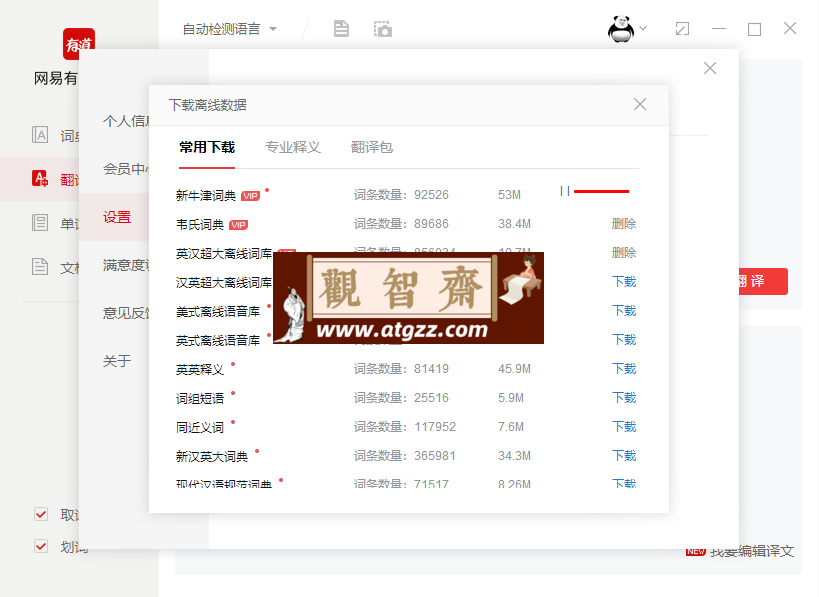The image size is (819, 597).
Task: Click the VIP badge beside 新牛津词典
Action: [250, 196]
